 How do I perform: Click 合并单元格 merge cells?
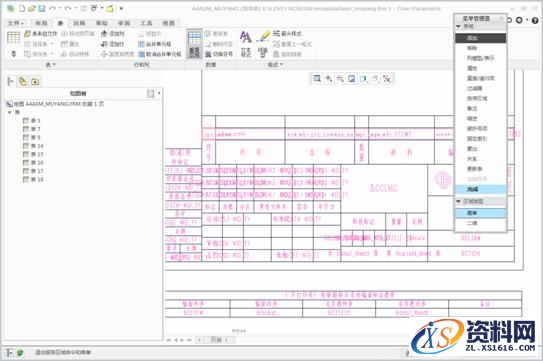coord(154,44)
